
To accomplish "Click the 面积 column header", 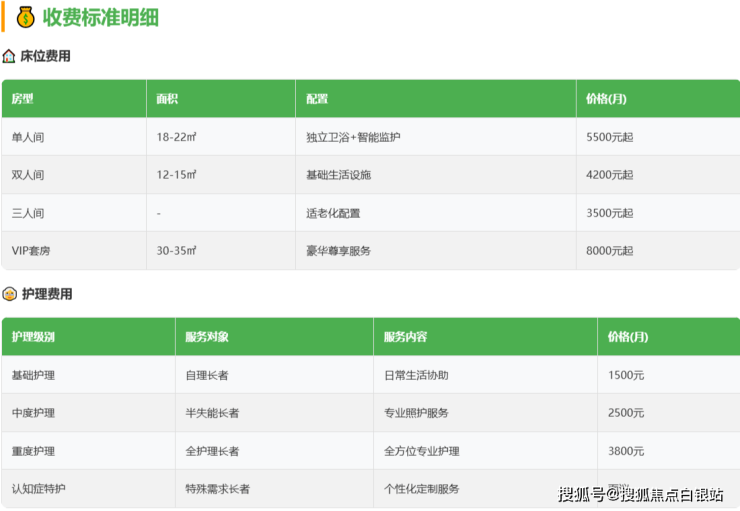I will click(x=167, y=99).
